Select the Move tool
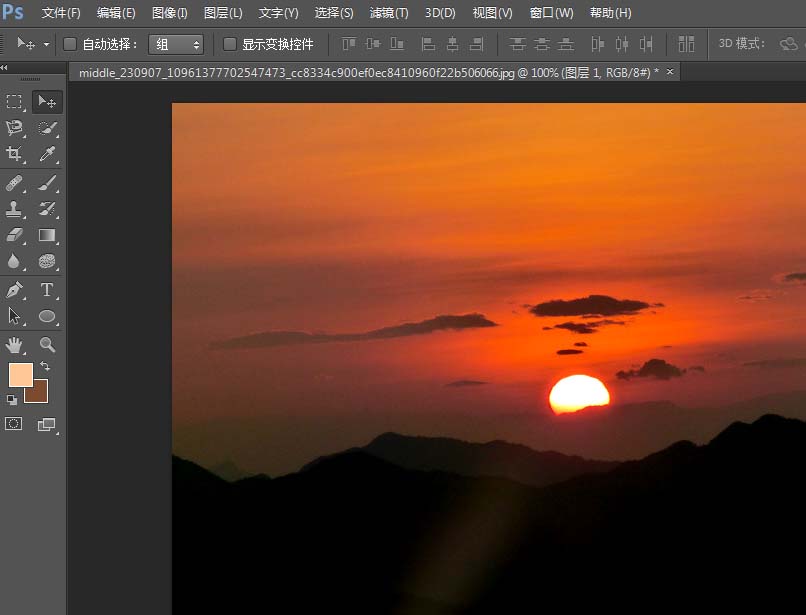806x615 pixels. [47, 102]
